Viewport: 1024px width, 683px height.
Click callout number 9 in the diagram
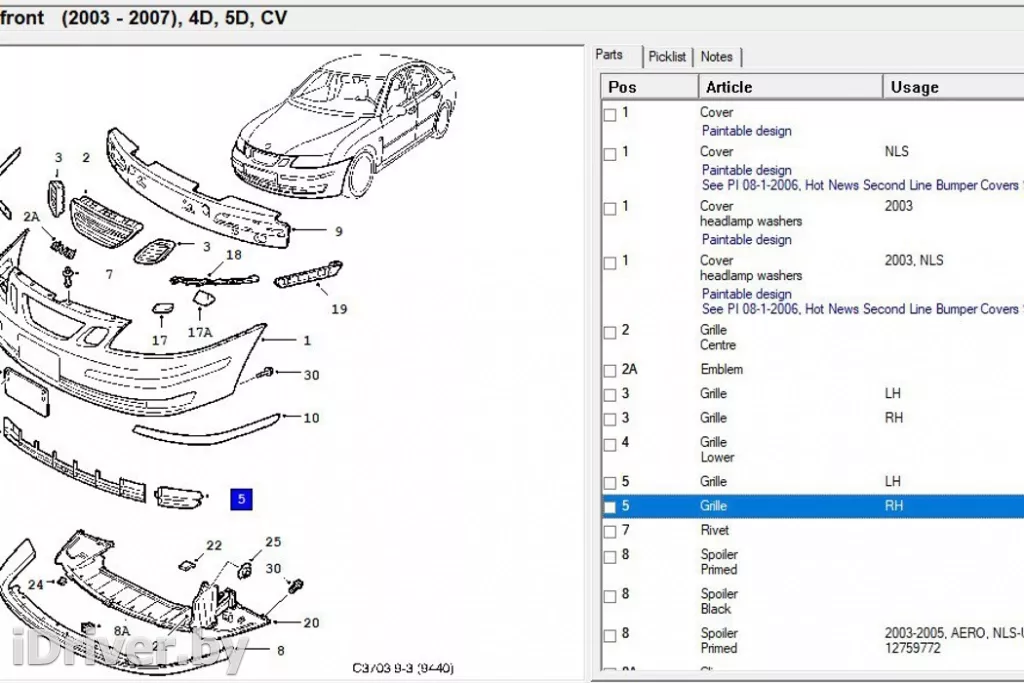(338, 231)
